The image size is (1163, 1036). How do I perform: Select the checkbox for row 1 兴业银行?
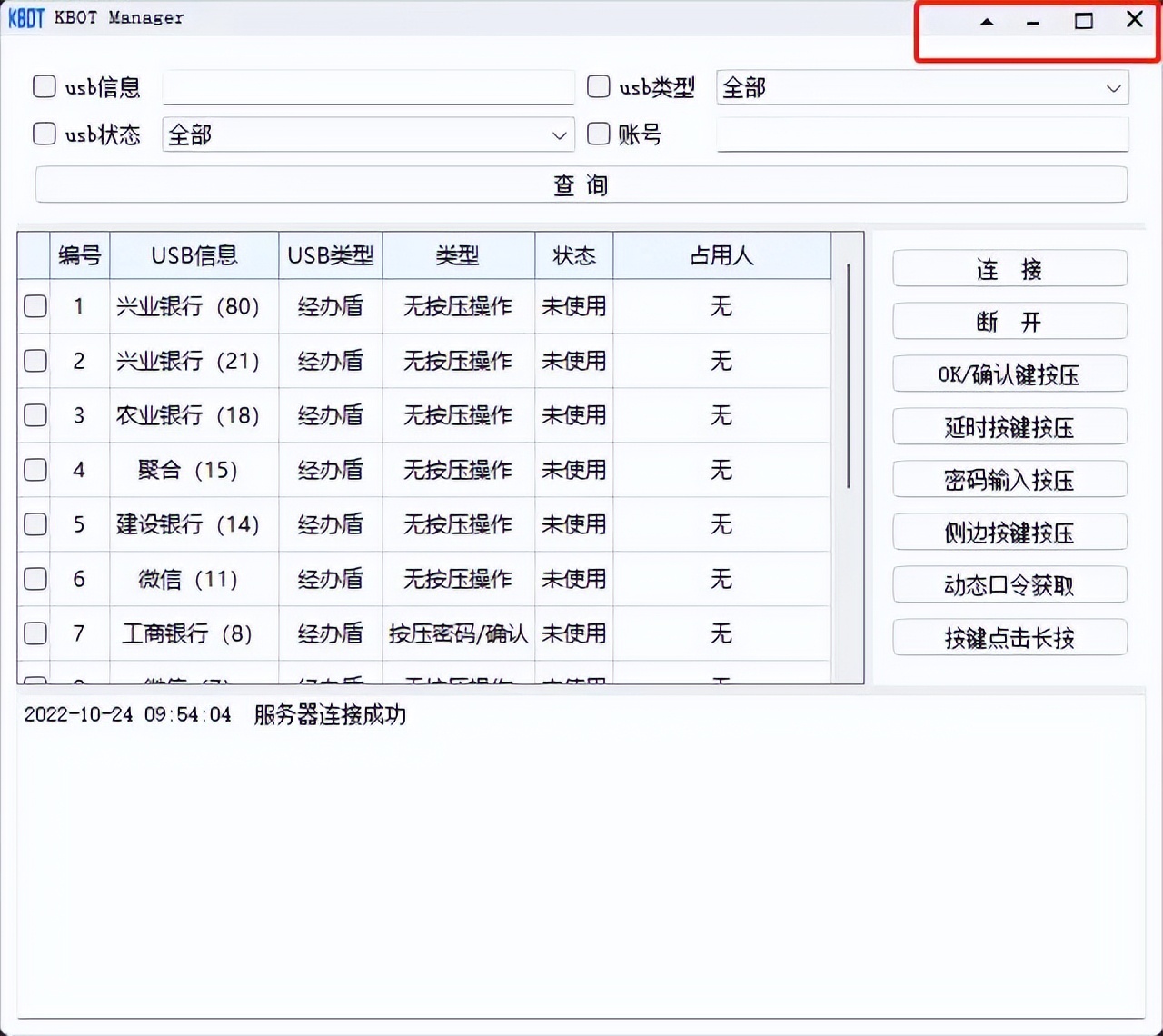(34, 306)
